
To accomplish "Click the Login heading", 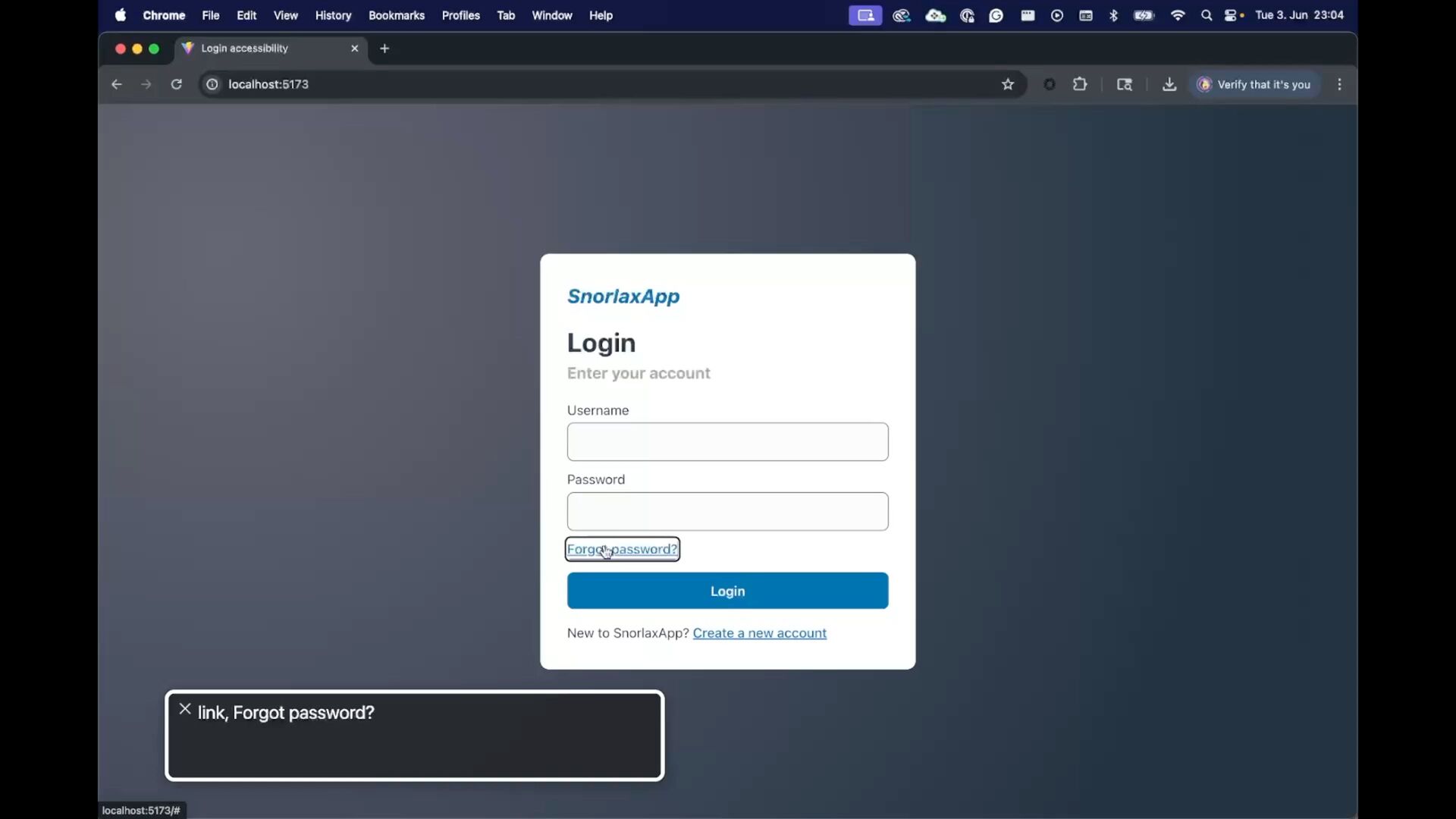I will point(601,343).
